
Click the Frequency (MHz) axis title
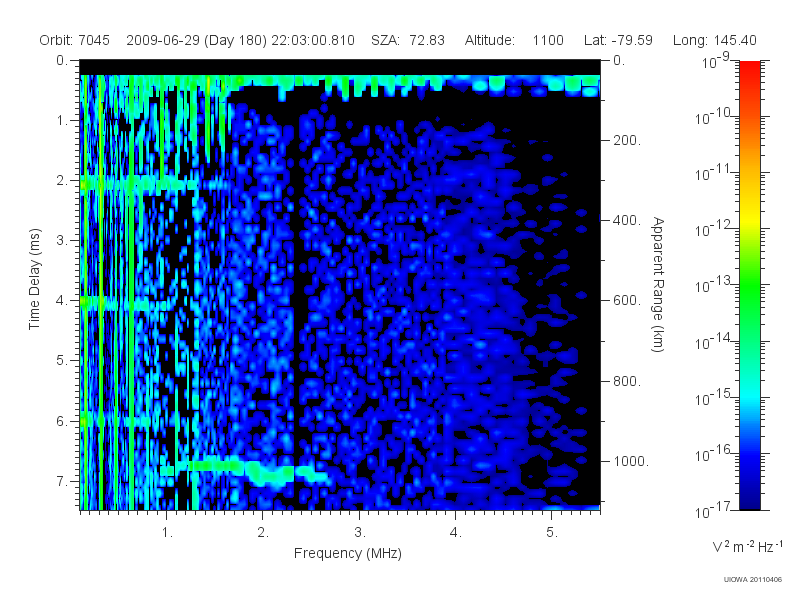point(347,554)
